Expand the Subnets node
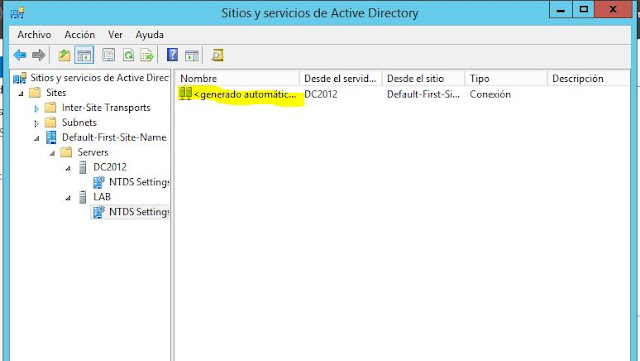Screen dimensions: 640x361 (36, 123)
